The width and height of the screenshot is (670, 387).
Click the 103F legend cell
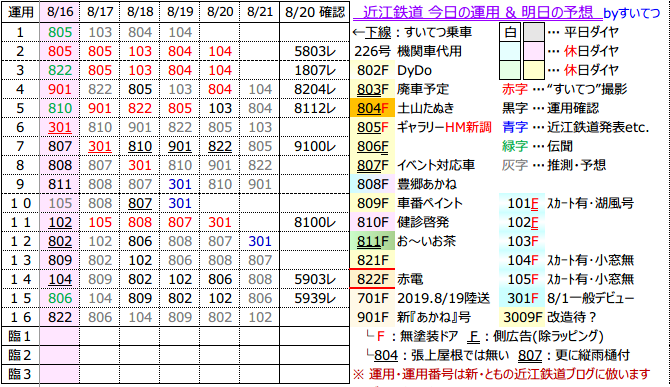pos(523,241)
